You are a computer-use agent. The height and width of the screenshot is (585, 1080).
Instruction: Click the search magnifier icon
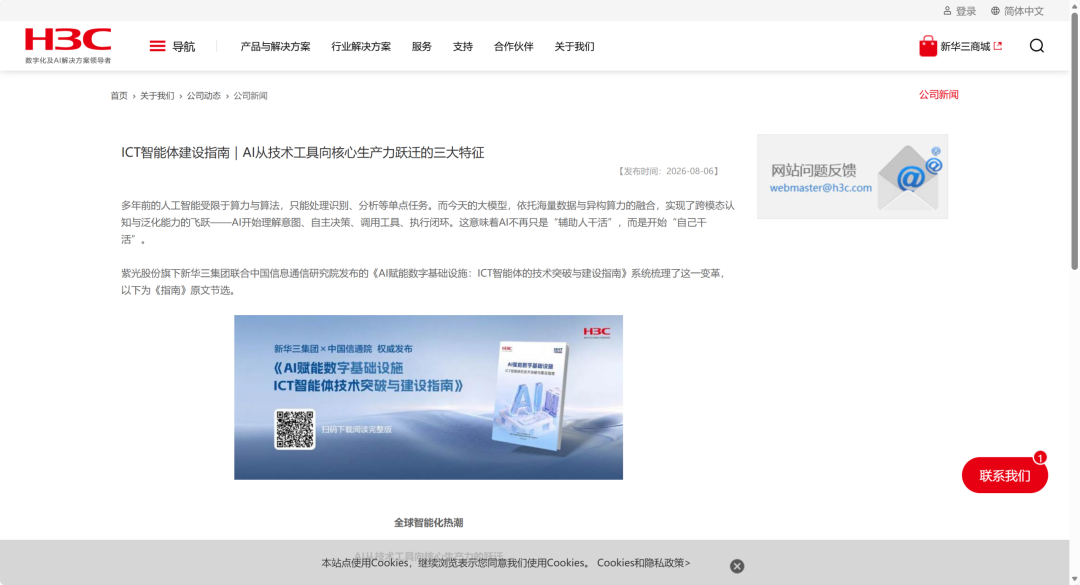(1037, 46)
